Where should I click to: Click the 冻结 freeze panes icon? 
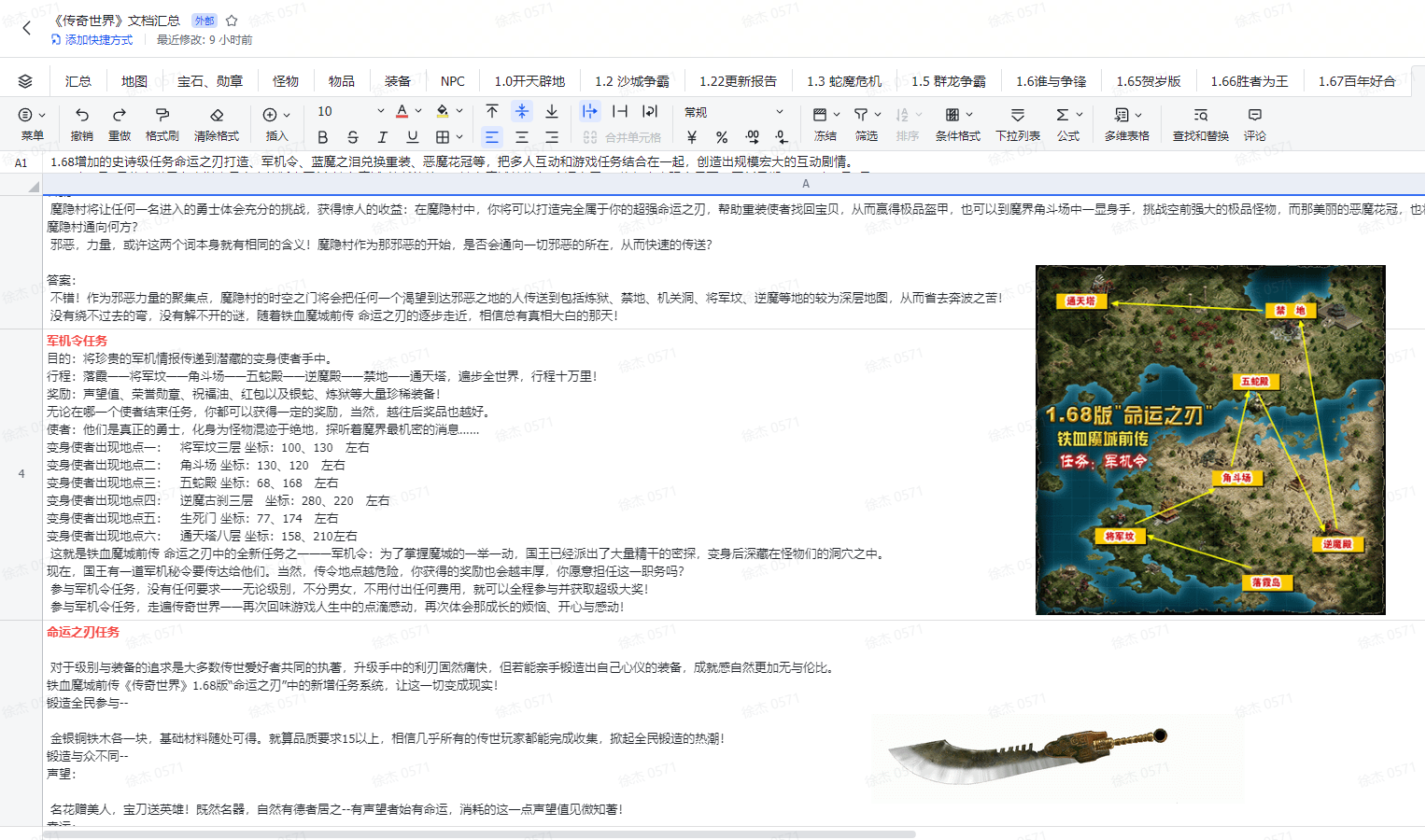[820, 114]
